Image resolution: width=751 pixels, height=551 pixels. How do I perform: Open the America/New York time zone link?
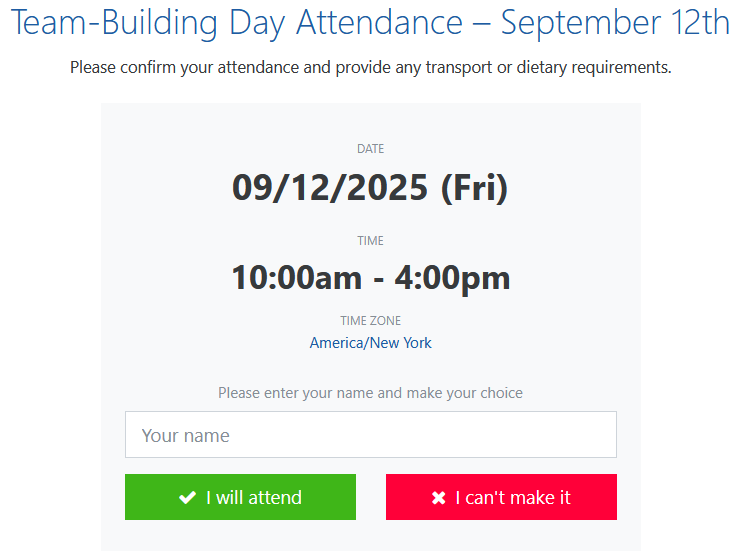[x=371, y=343]
